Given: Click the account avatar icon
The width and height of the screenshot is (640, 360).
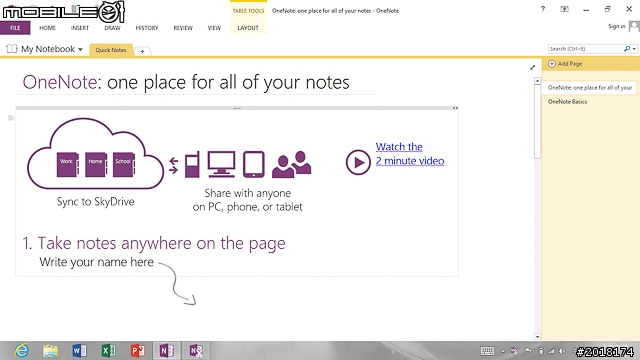Looking at the screenshot, I should [634, 26].
